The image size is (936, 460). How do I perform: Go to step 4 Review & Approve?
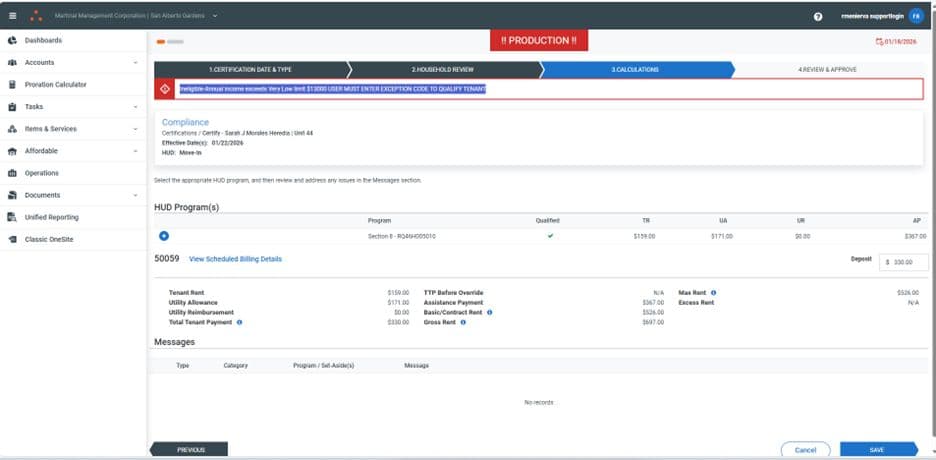[x=829, y=70]
